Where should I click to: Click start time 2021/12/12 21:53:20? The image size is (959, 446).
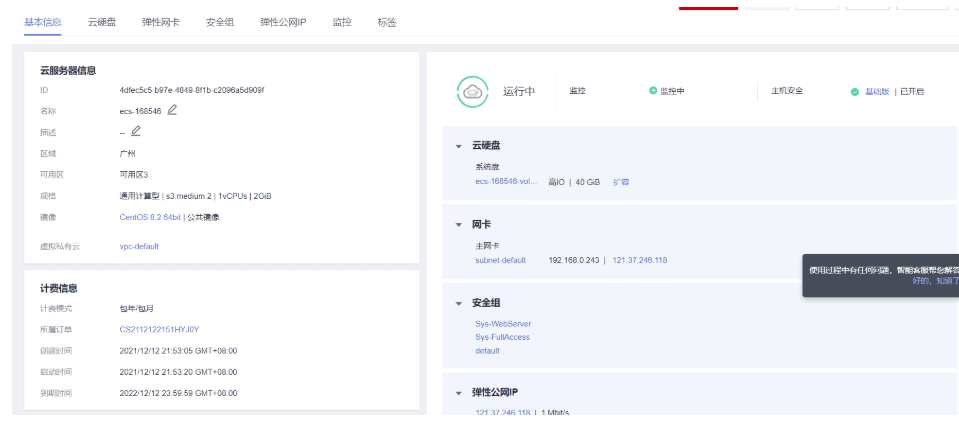pos(178,372)
